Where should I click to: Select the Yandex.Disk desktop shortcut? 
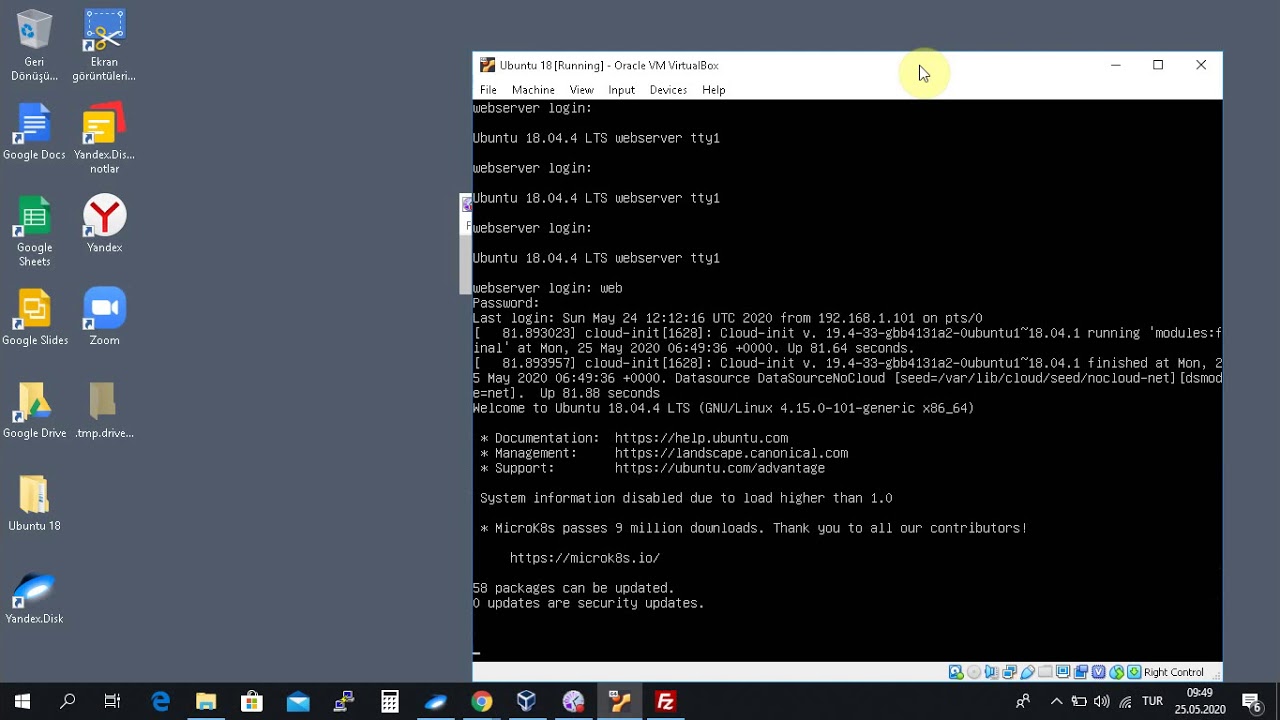click(x=34, y=597)
